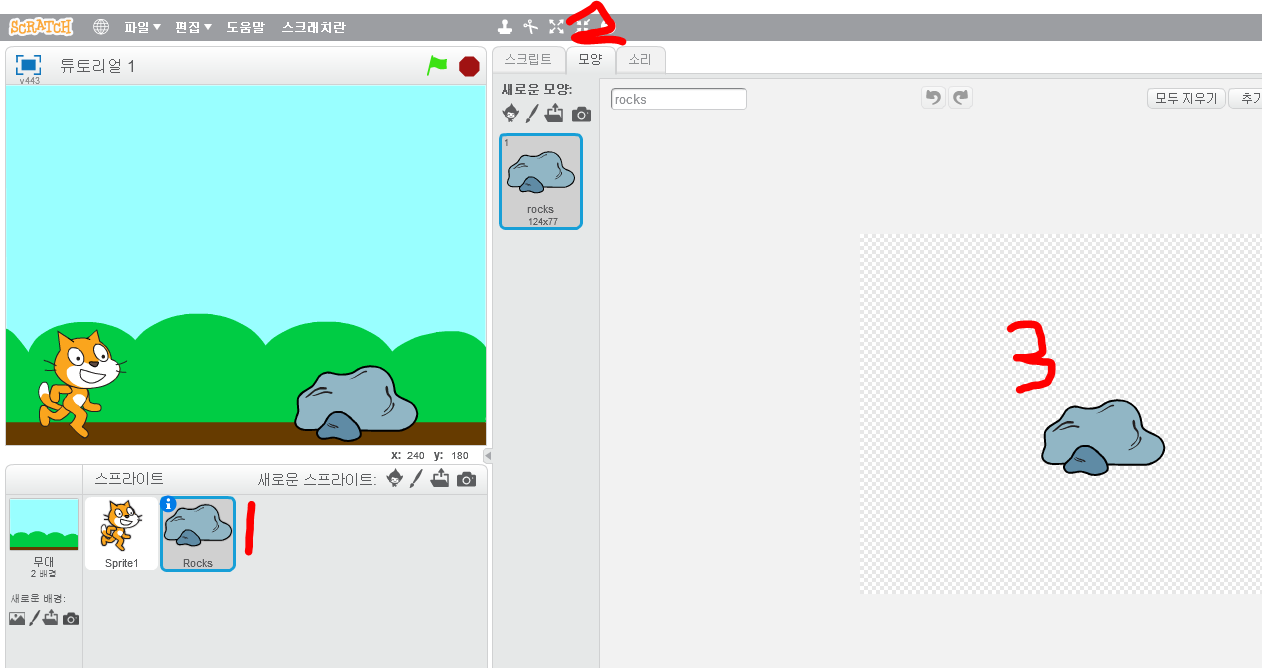Upload a new sprite from file
Image resolution: width=1262 pixels, height=668 pixels.
click(440, 479)
